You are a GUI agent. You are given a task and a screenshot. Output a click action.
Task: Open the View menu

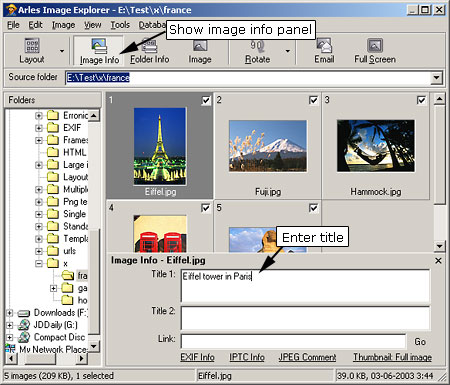(92, 25)
